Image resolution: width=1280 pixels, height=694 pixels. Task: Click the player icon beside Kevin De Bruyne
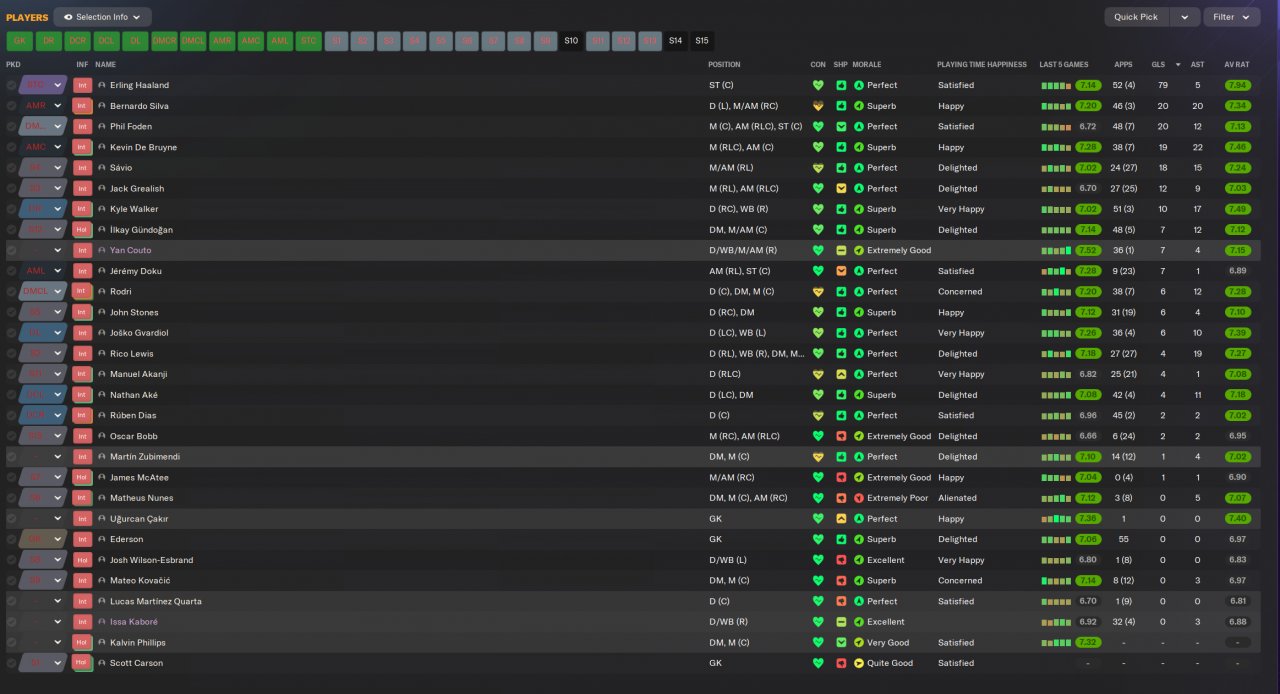coord(102,147)
